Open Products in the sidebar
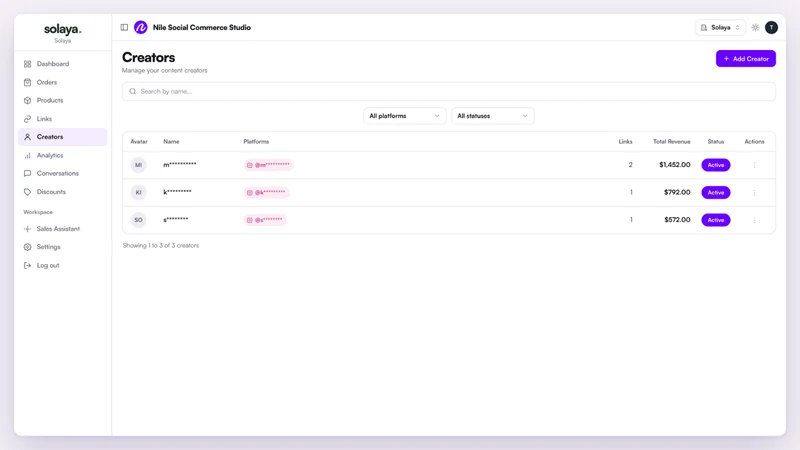The image size is (800, 450). (62, 101)
